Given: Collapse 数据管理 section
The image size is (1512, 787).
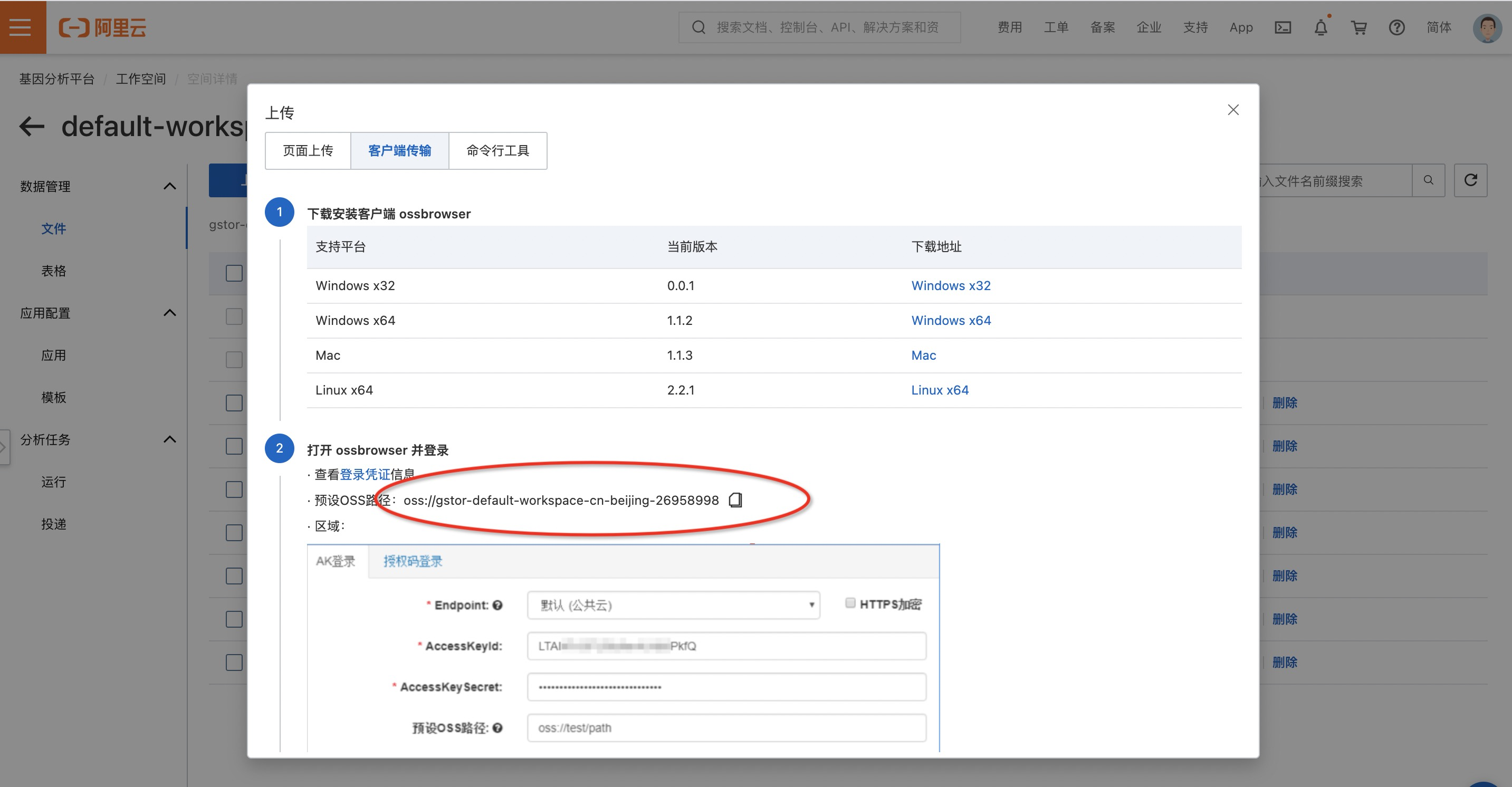Looking at the screenshot, I should 170,186.
